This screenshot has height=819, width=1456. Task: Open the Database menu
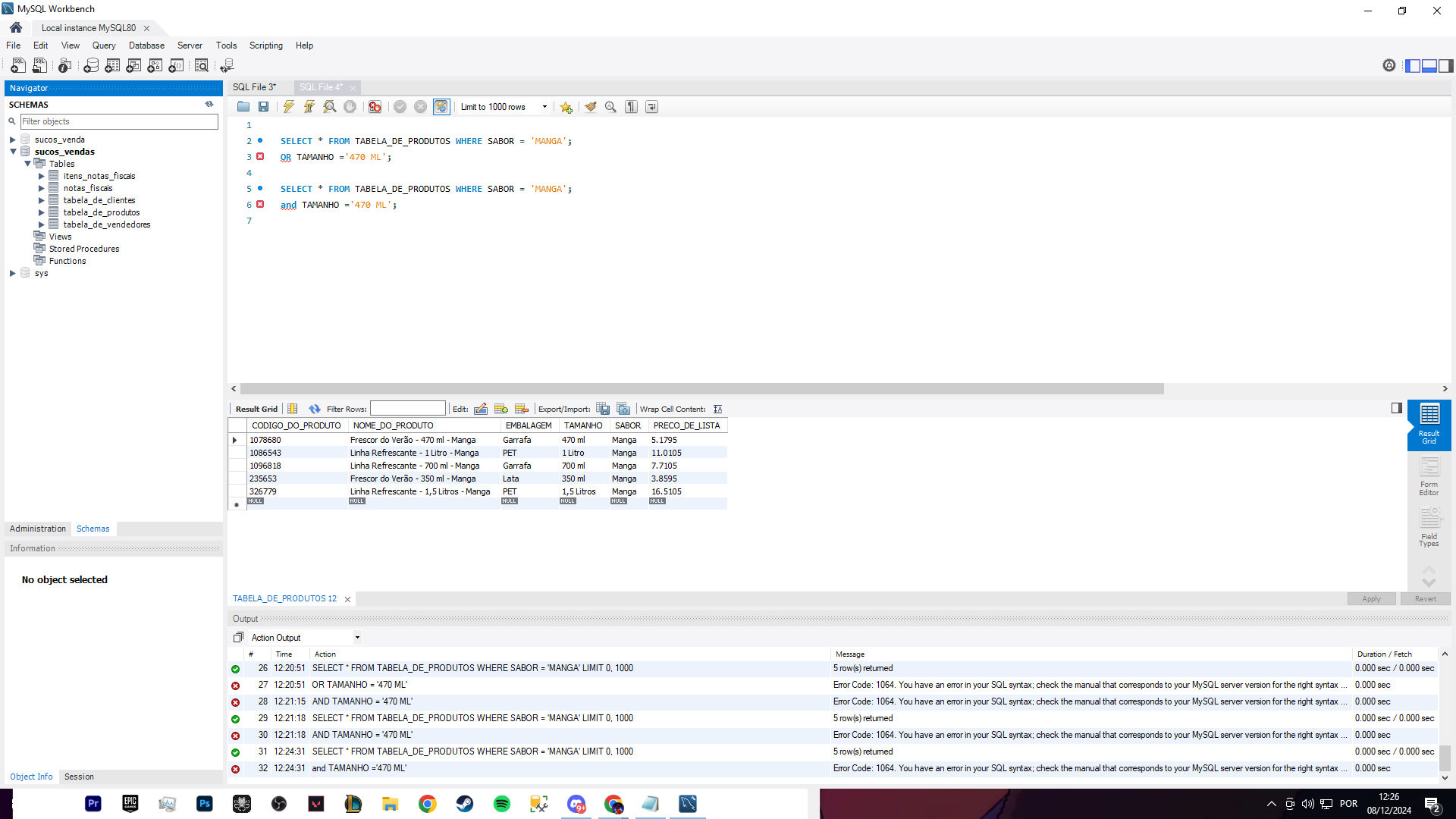[146, 45]
